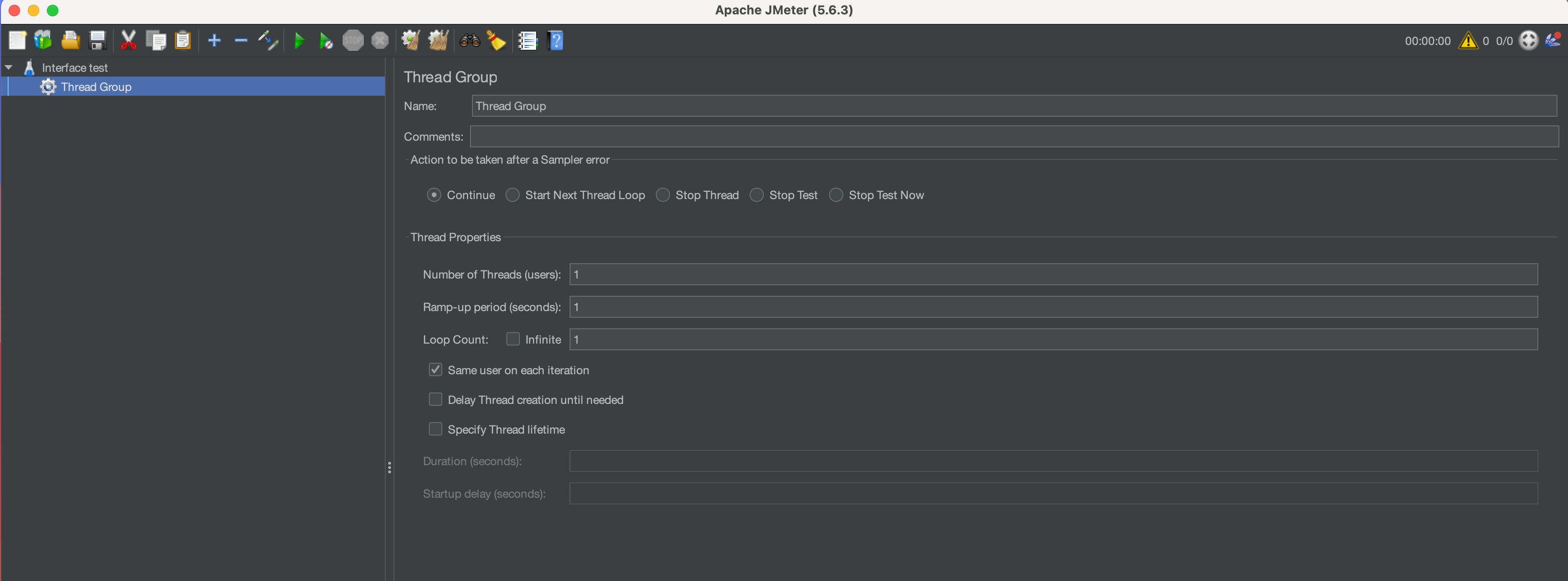Open an existing test plan file
Screen dimensions: 1568x581
click(71, 41)
